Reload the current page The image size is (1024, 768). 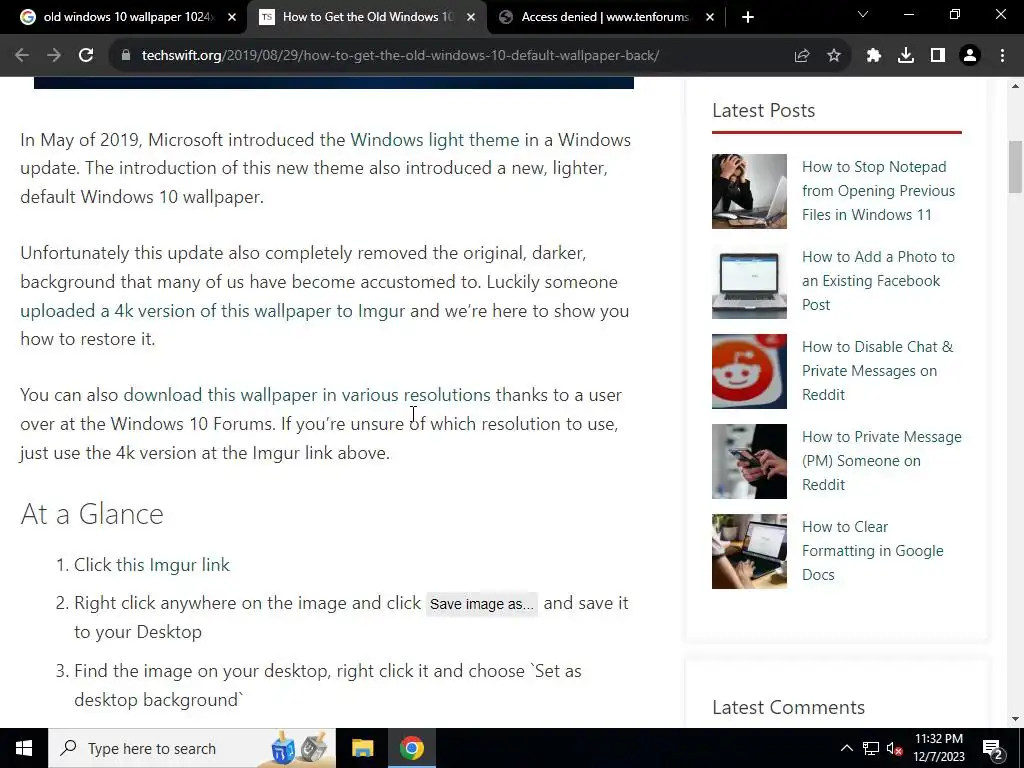point(86,56)
